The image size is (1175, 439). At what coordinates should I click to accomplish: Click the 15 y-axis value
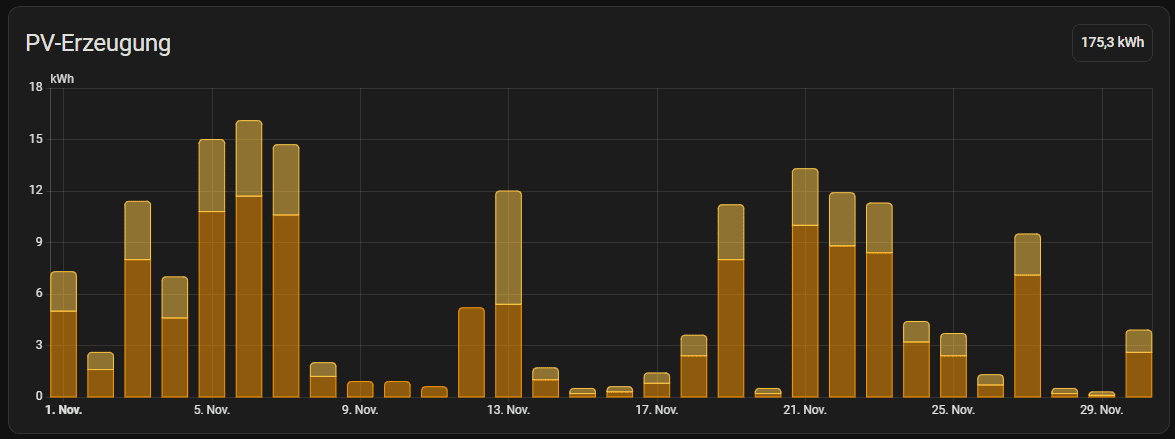[36, 139]
